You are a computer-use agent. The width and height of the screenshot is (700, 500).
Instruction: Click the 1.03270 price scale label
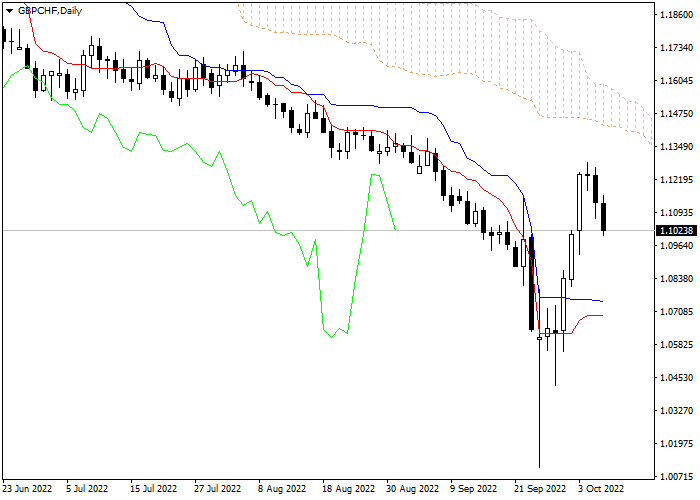pyautogui.click(x=677, y=411)
